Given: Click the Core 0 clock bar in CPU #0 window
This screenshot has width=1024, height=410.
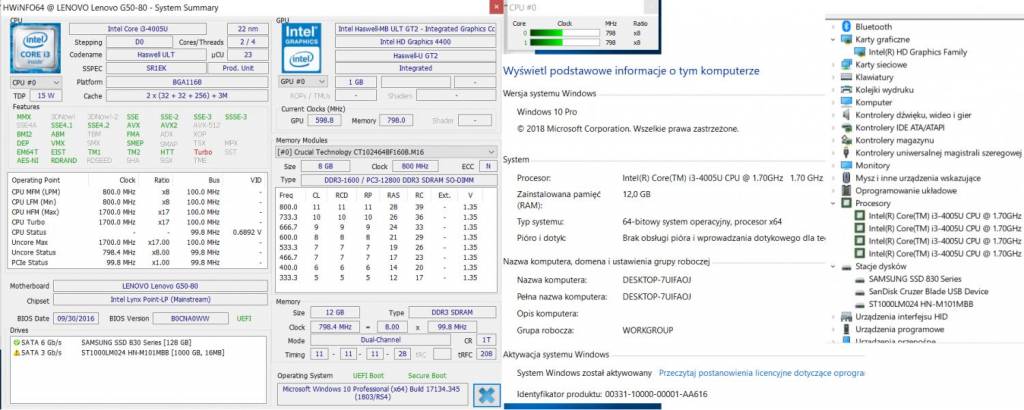Looking at the screenshot, I should [x=564, y=33].
